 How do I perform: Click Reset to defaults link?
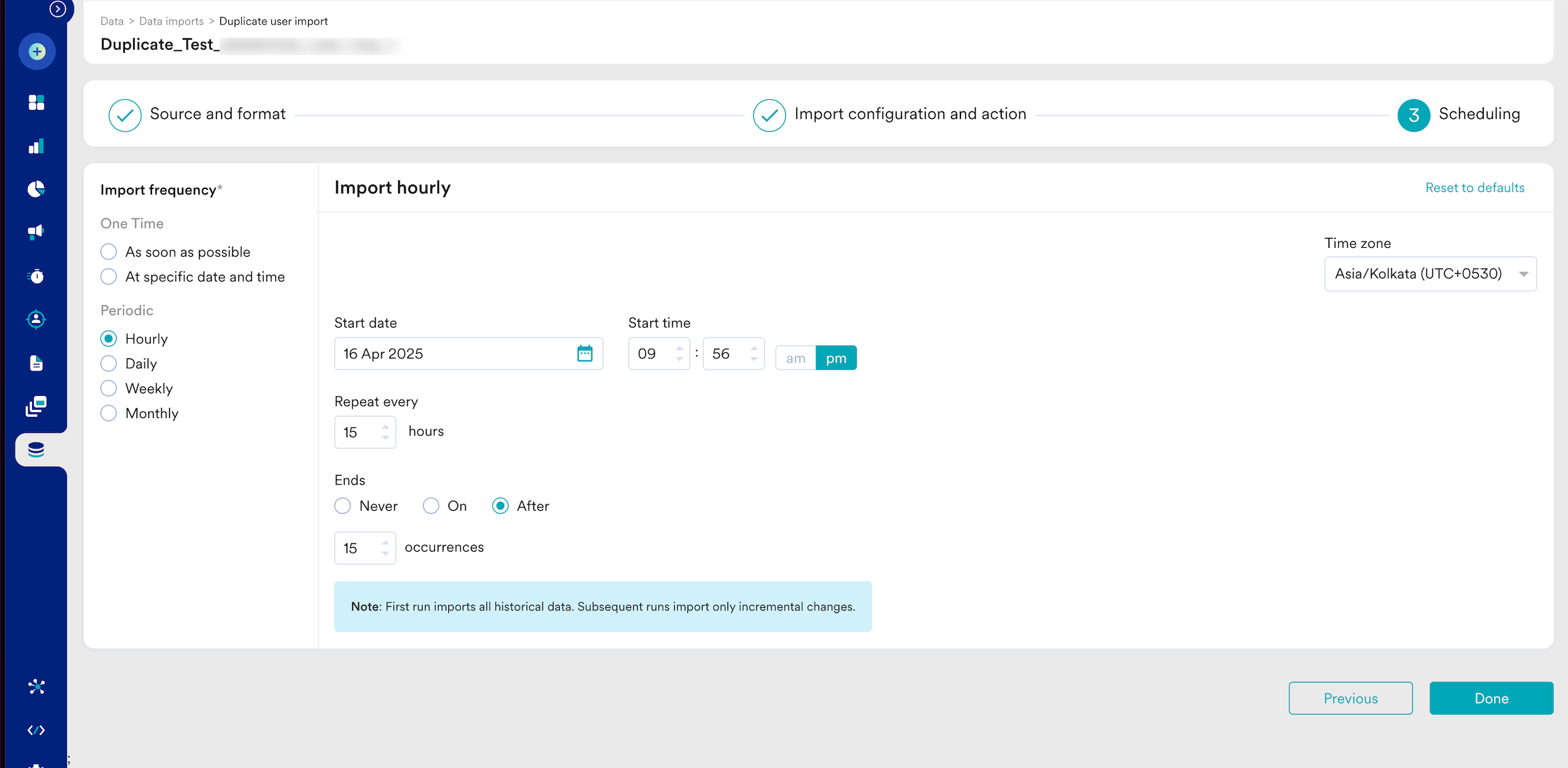(x=1474, y=188)
